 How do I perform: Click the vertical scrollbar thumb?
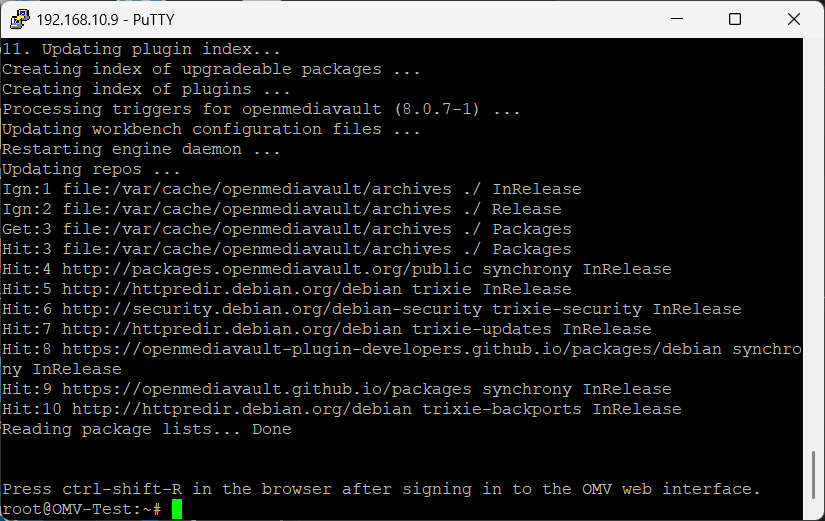814,475
